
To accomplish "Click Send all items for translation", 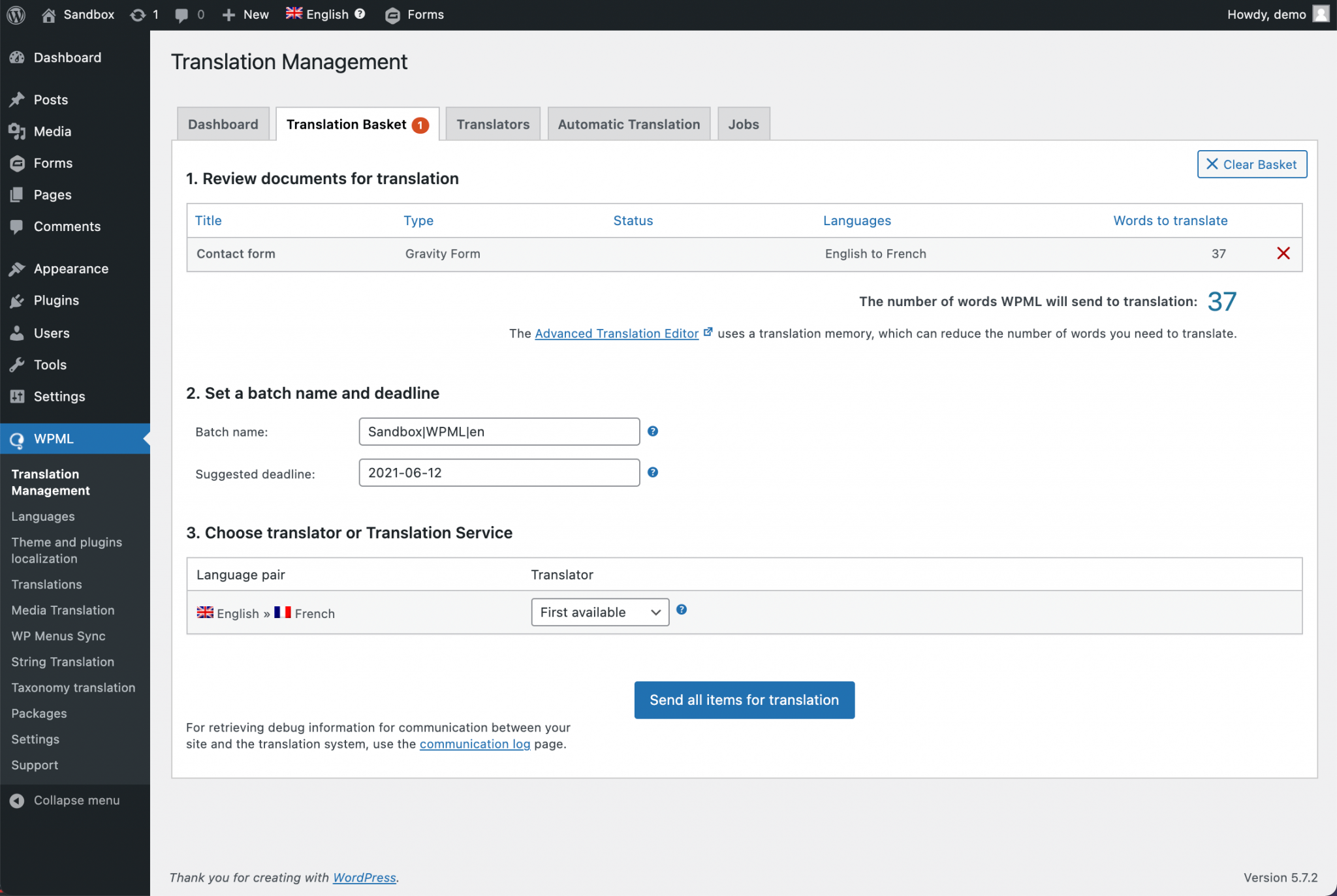I will click(x=744, y=700).
